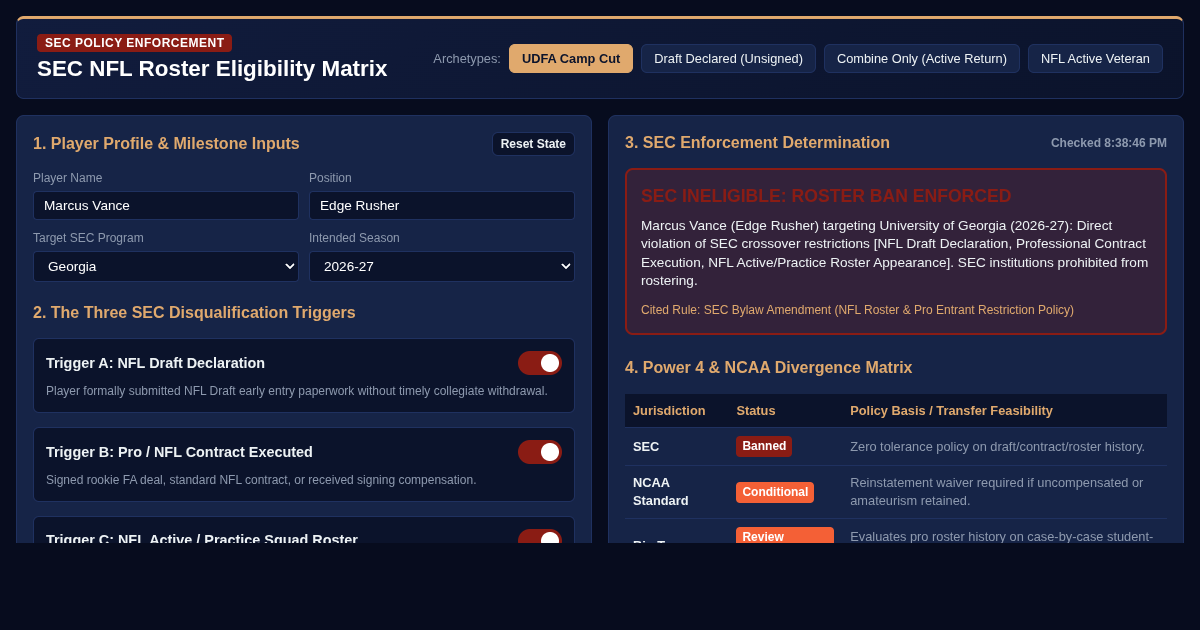Choose Combine Only (Active Return) archetype
The height and width of the screenshot is (630, 1200).
[x=922, y=58]
